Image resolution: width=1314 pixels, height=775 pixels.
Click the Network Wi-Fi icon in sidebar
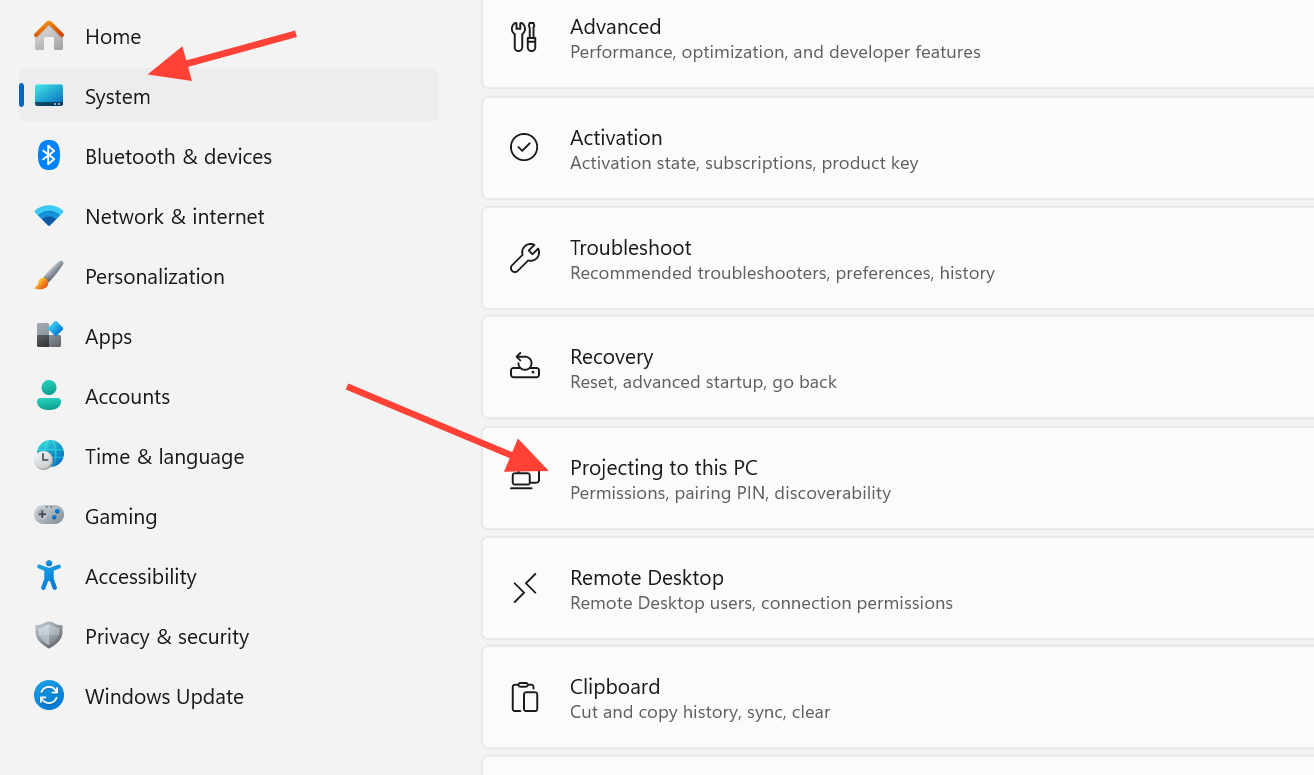click(48, 216)
